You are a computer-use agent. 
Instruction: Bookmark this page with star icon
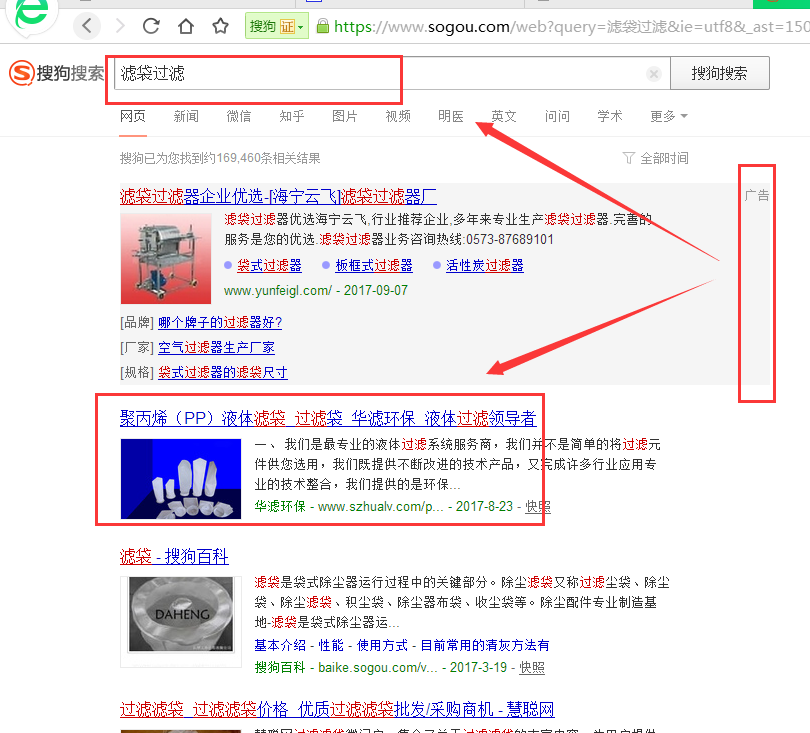(x=215, y=26)
